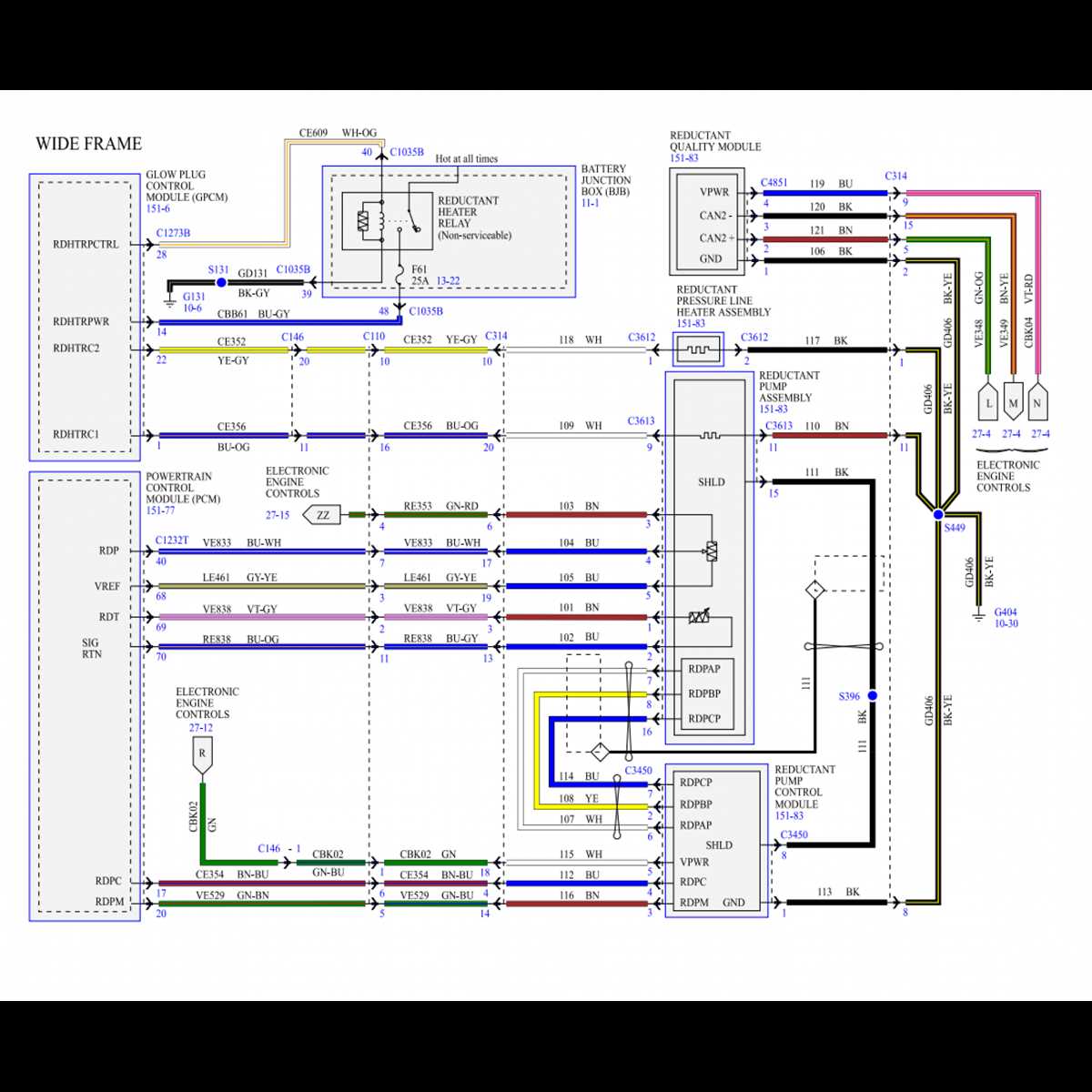Select the VE348 wire label
The width and height of the screenshot is (1092, 1092).
[980, 333]
